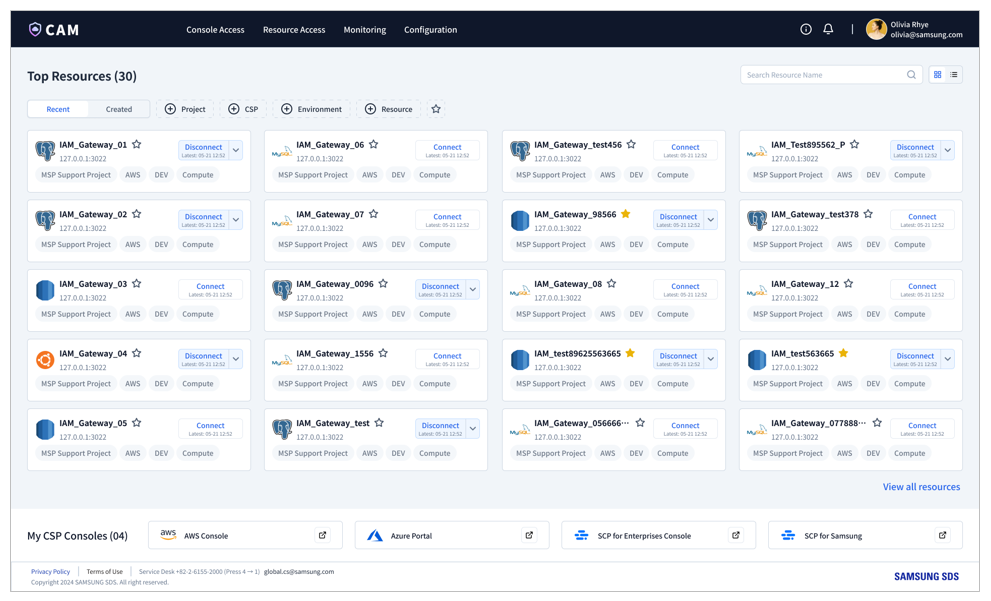Open Olivia Rhye's profile avatar

(876, 30)
